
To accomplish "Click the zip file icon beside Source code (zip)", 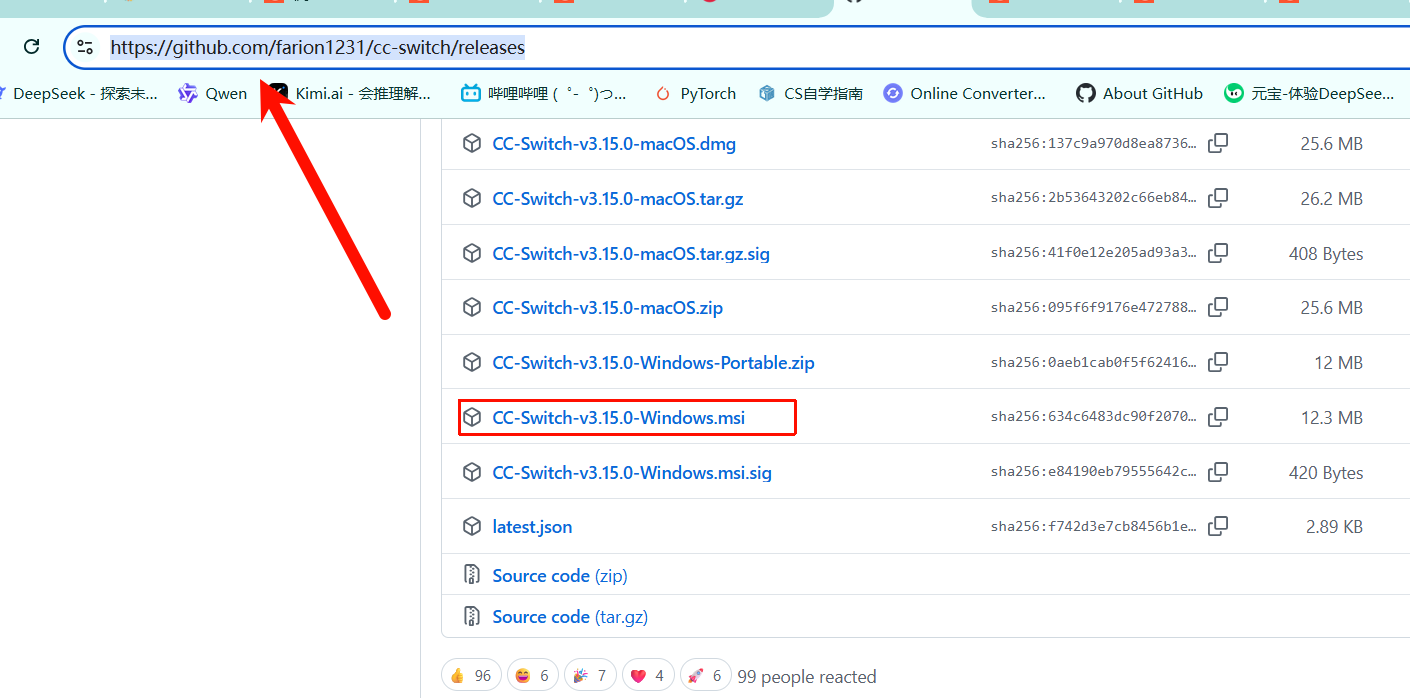I will [x=472, y=575].
